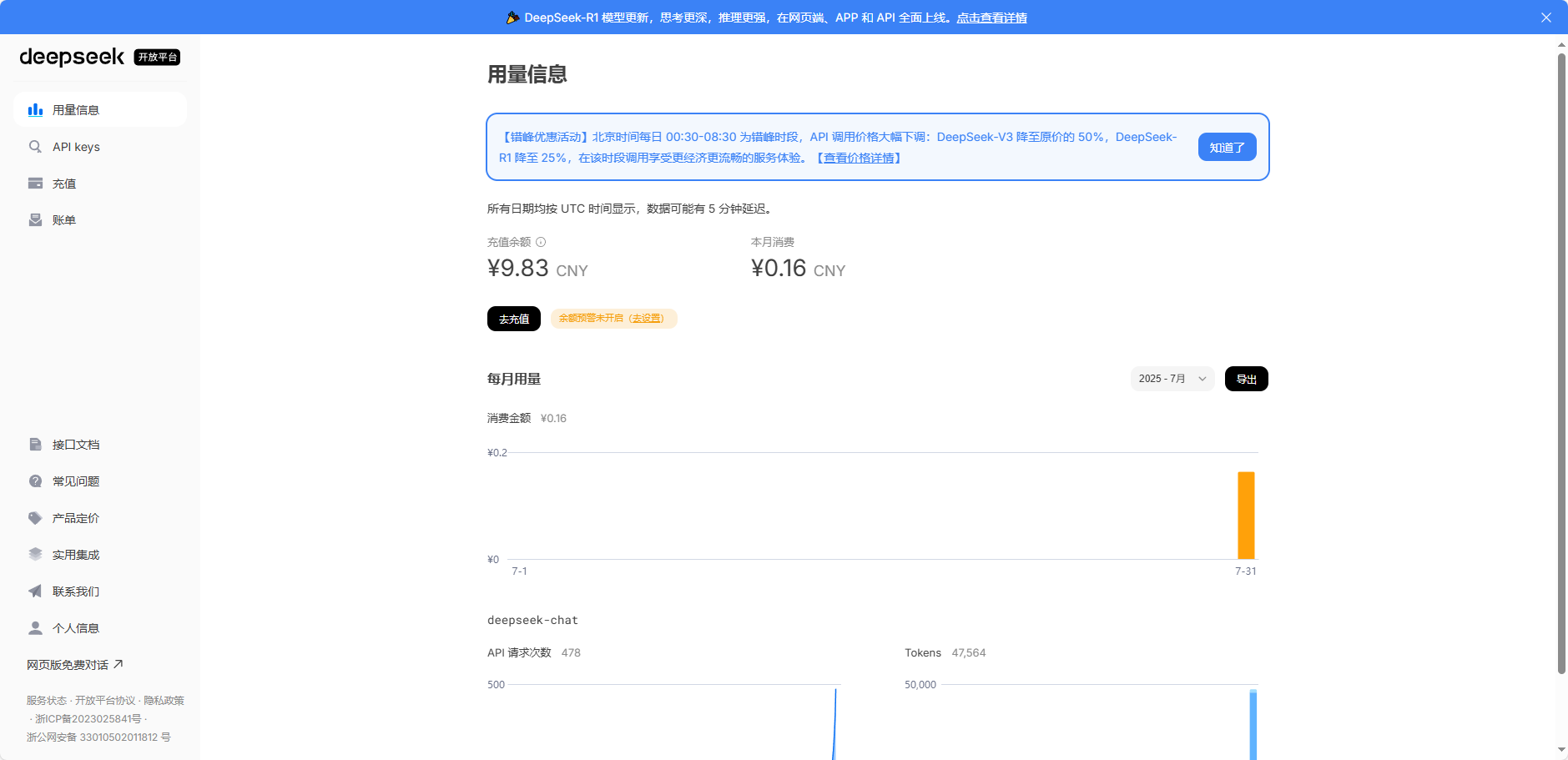Click the 去设置 balance alert link
This screenshot has height=760, width=1568.
pyautogui.click(x=647, y=318)
